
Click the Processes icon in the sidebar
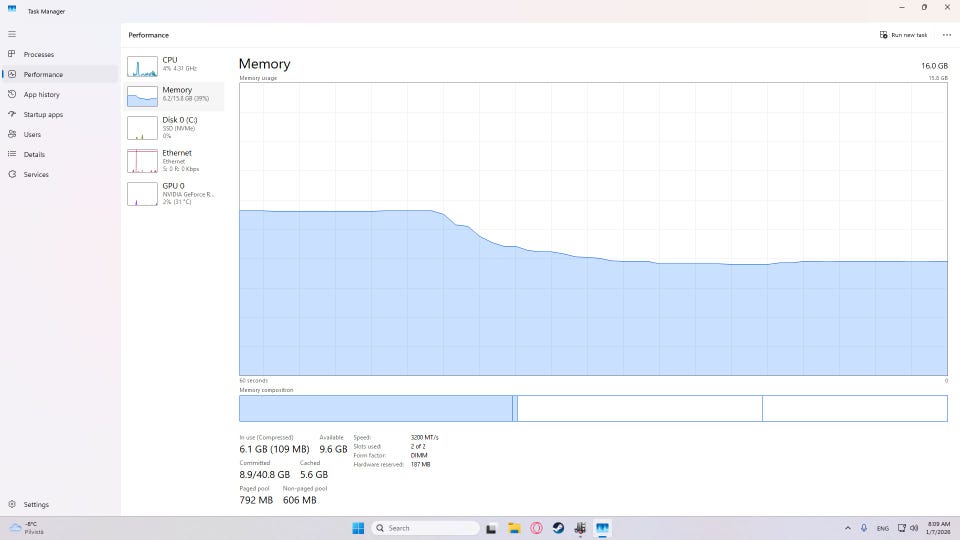12,54
